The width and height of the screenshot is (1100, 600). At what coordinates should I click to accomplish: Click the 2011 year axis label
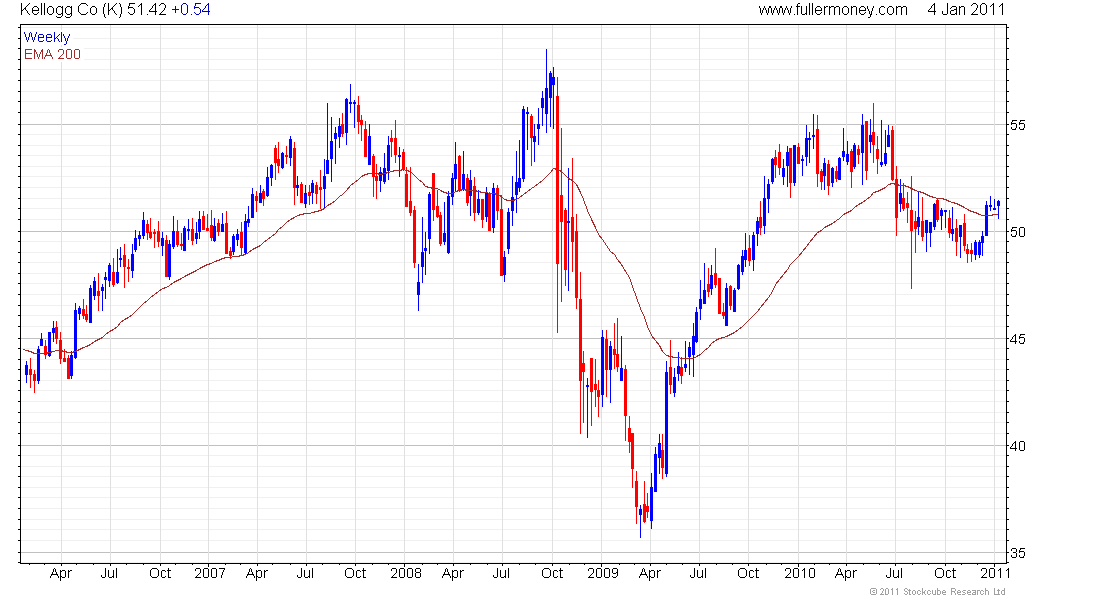tap(995, 573)
